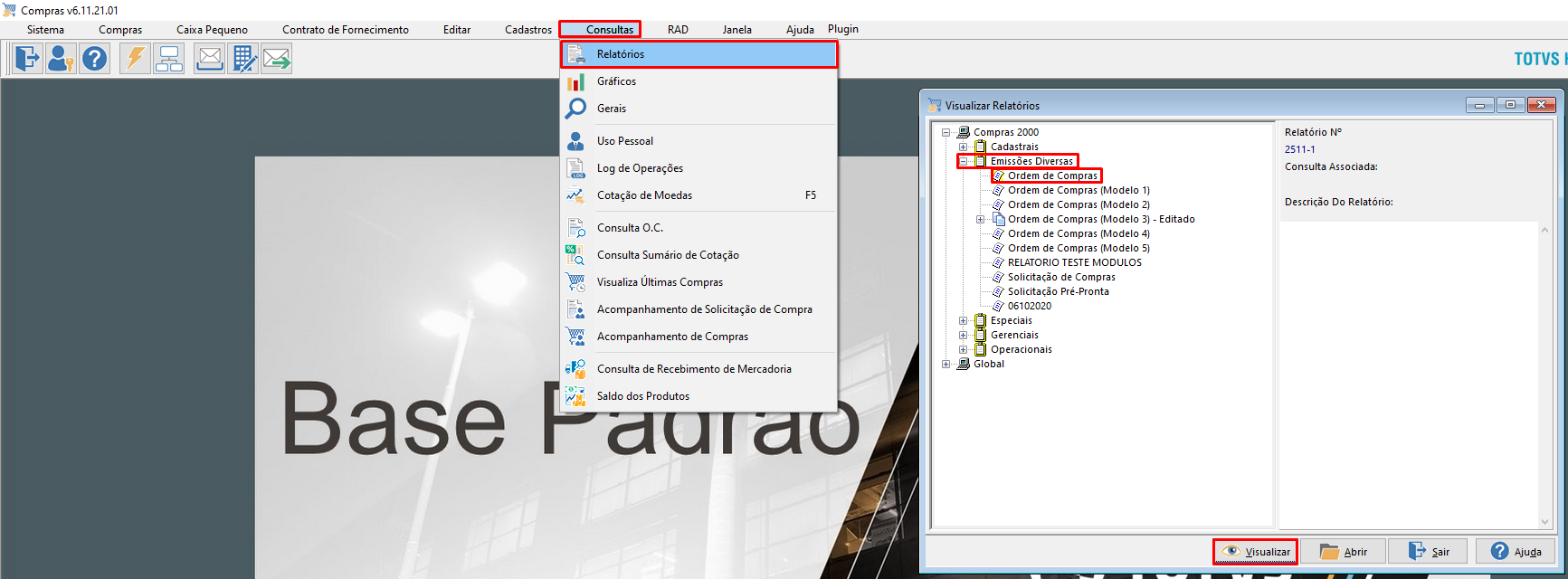Open Uso Pessoal menu entry
Viewport: 1568px width, 579px height.
(698, 141)
